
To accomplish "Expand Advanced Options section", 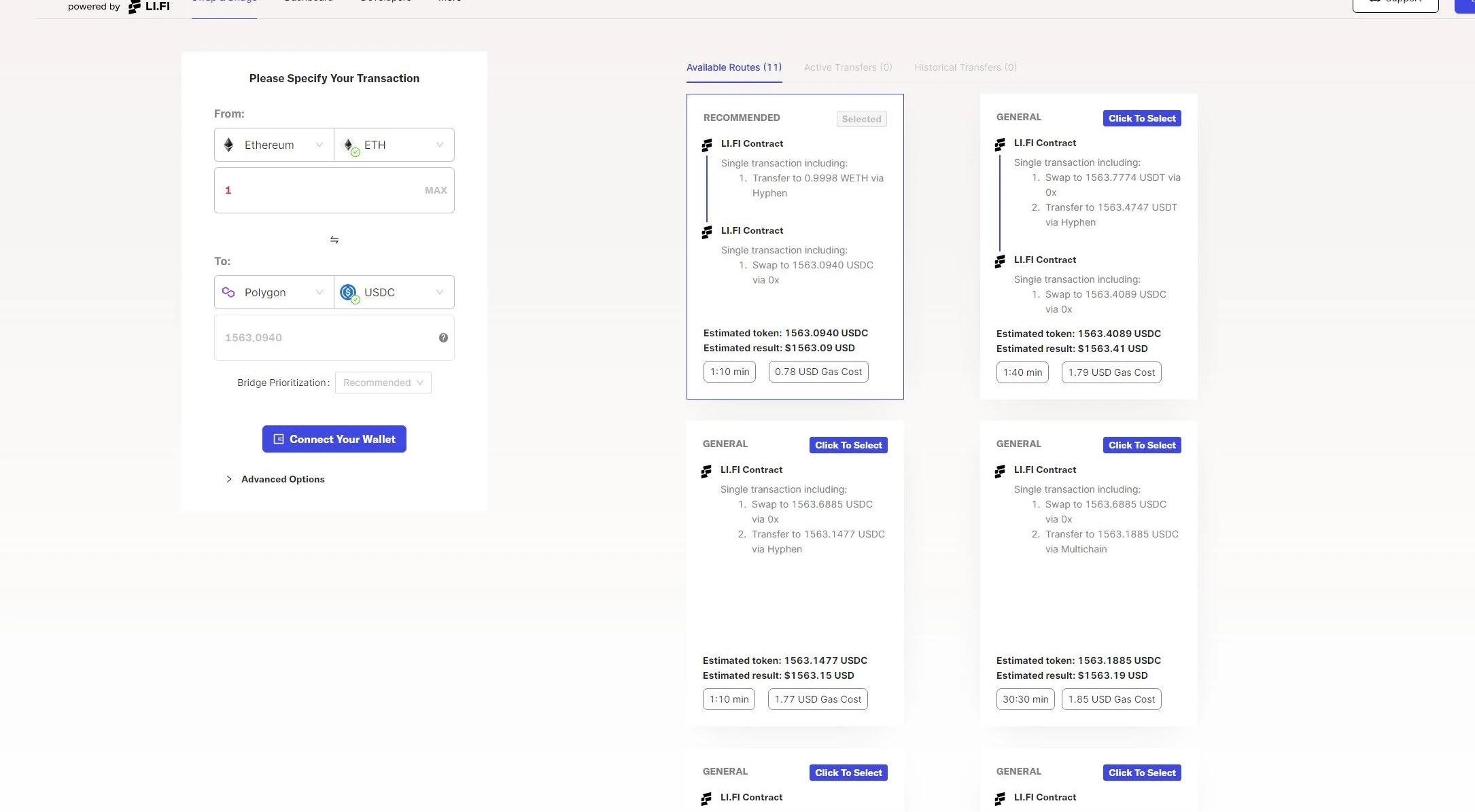I will [x=275, y=479].
